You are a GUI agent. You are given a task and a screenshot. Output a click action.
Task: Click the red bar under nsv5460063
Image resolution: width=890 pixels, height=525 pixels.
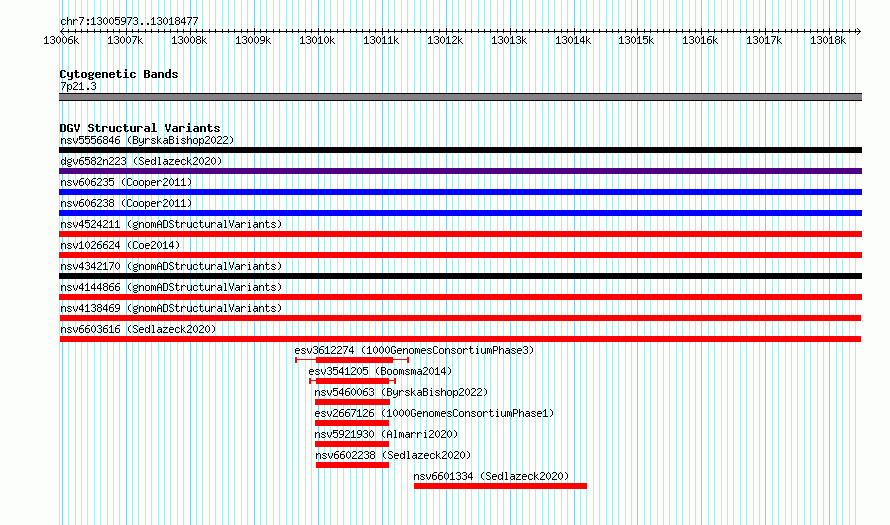click(352, 402)
